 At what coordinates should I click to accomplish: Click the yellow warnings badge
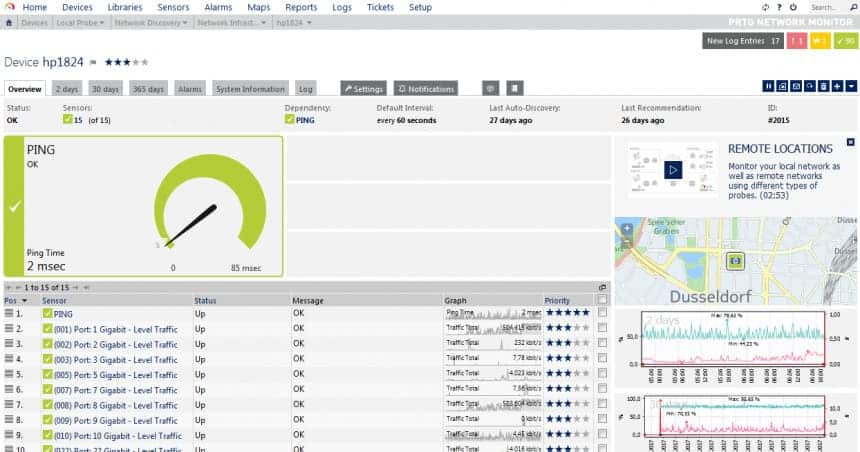(x=821, y=41)
